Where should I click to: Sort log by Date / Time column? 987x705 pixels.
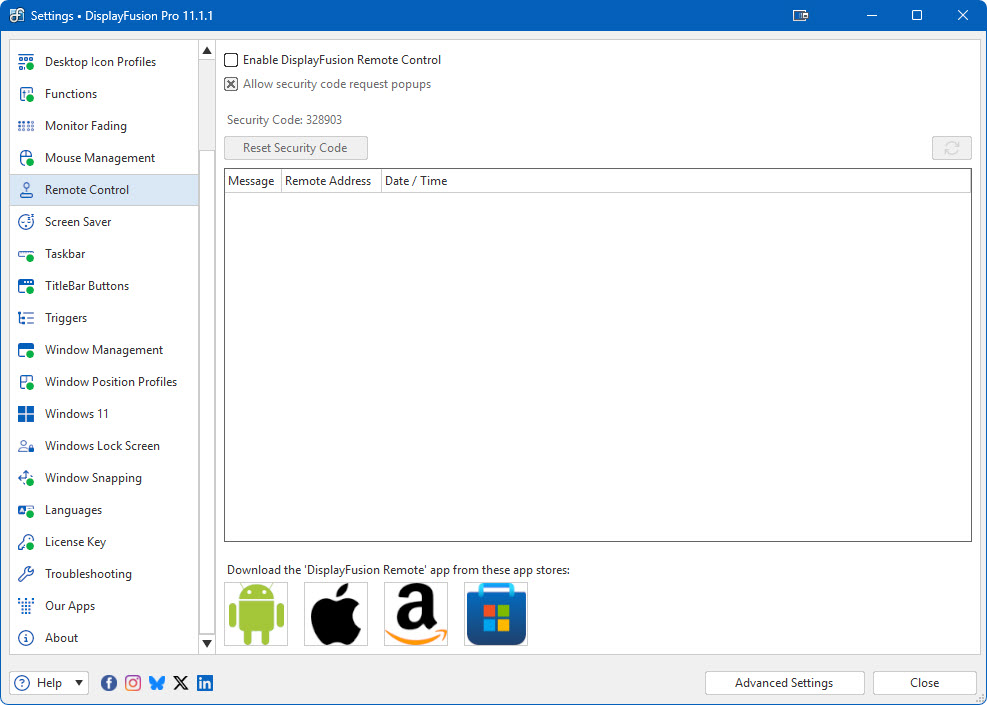(416, 181)
